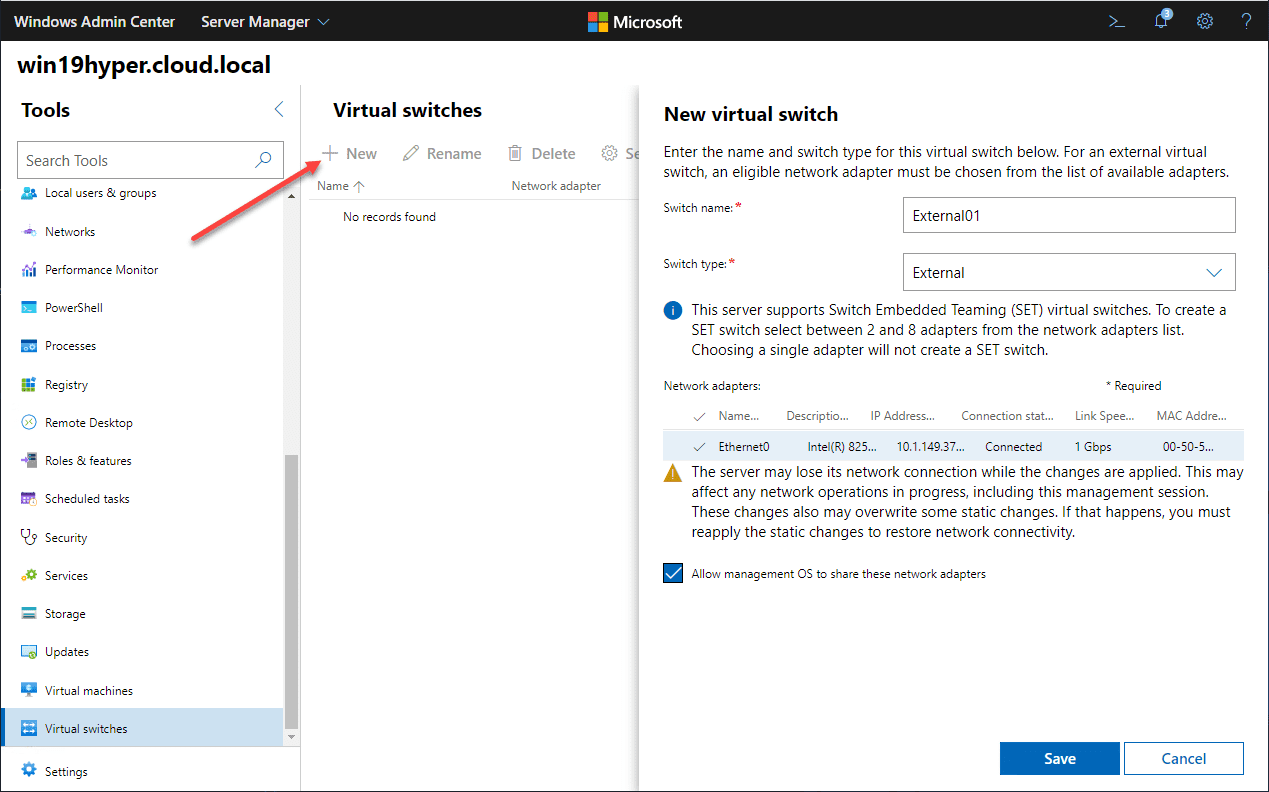Save the new virtual switch
1269x792 pixels.
[1059, 758]
